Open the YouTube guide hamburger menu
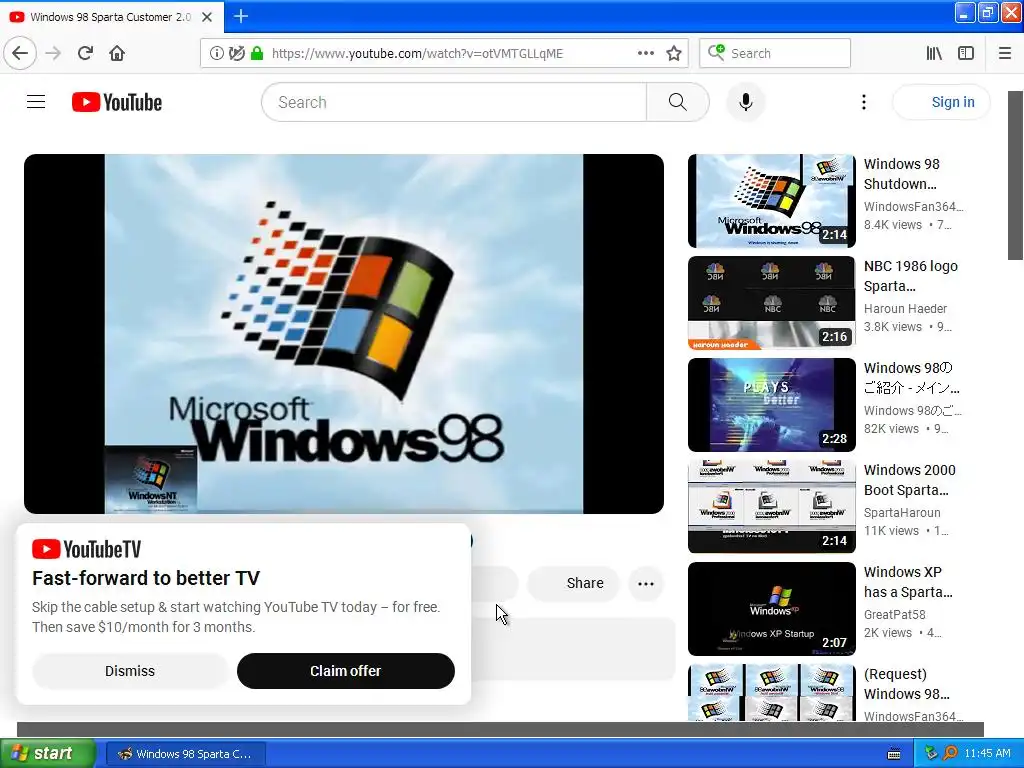Image resolution: width=1024 pixels, height=768 pixels. pos(36,102)
